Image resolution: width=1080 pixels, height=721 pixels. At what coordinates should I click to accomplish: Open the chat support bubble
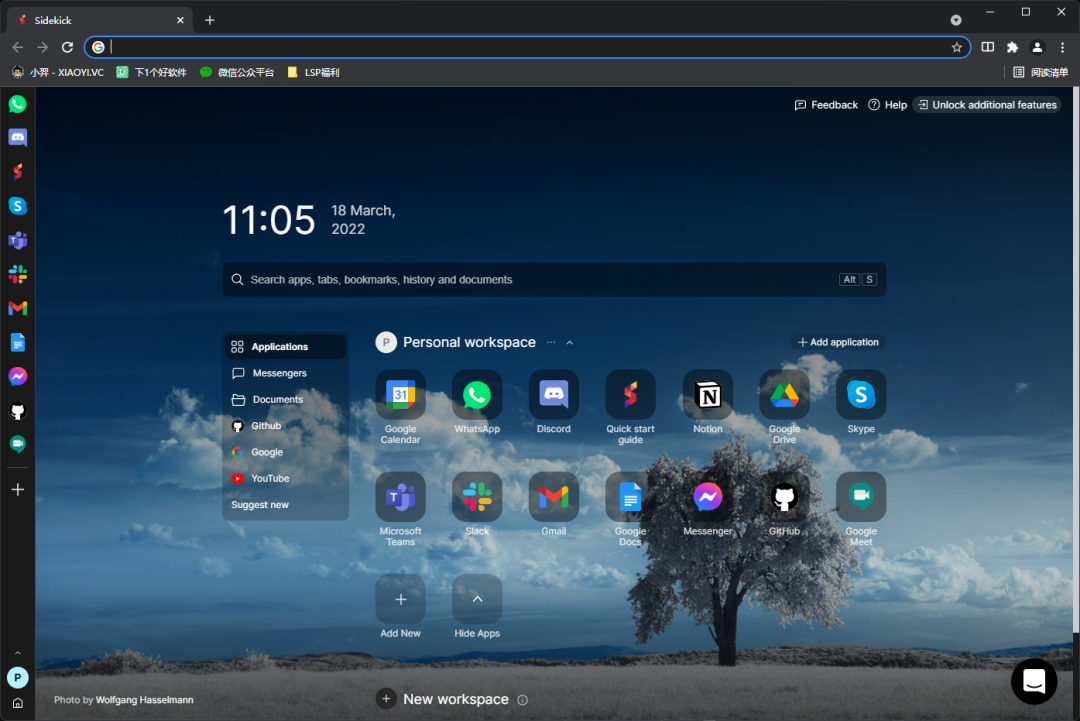pyautogui.click(x=1034, y=681)
